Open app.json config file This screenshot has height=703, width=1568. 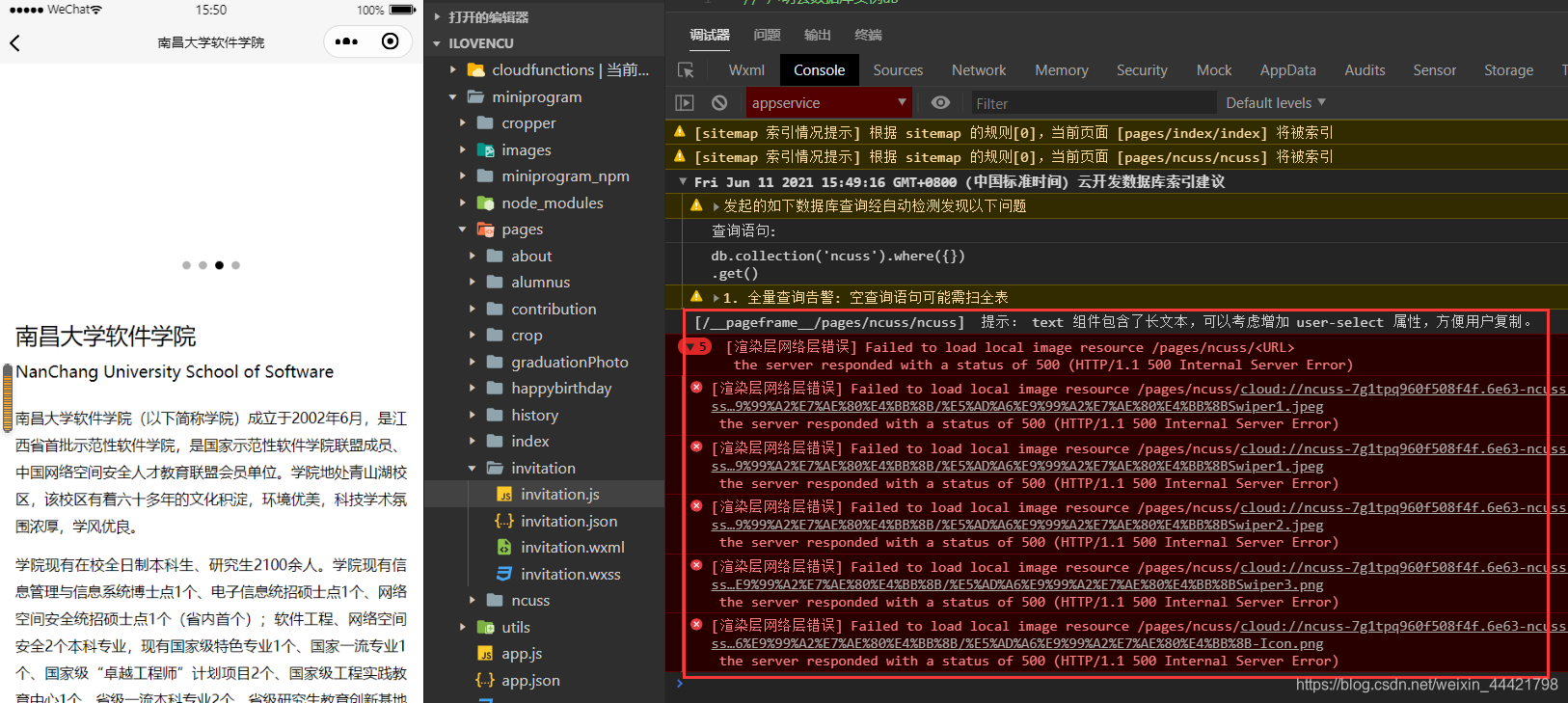[x=529, y=680]
